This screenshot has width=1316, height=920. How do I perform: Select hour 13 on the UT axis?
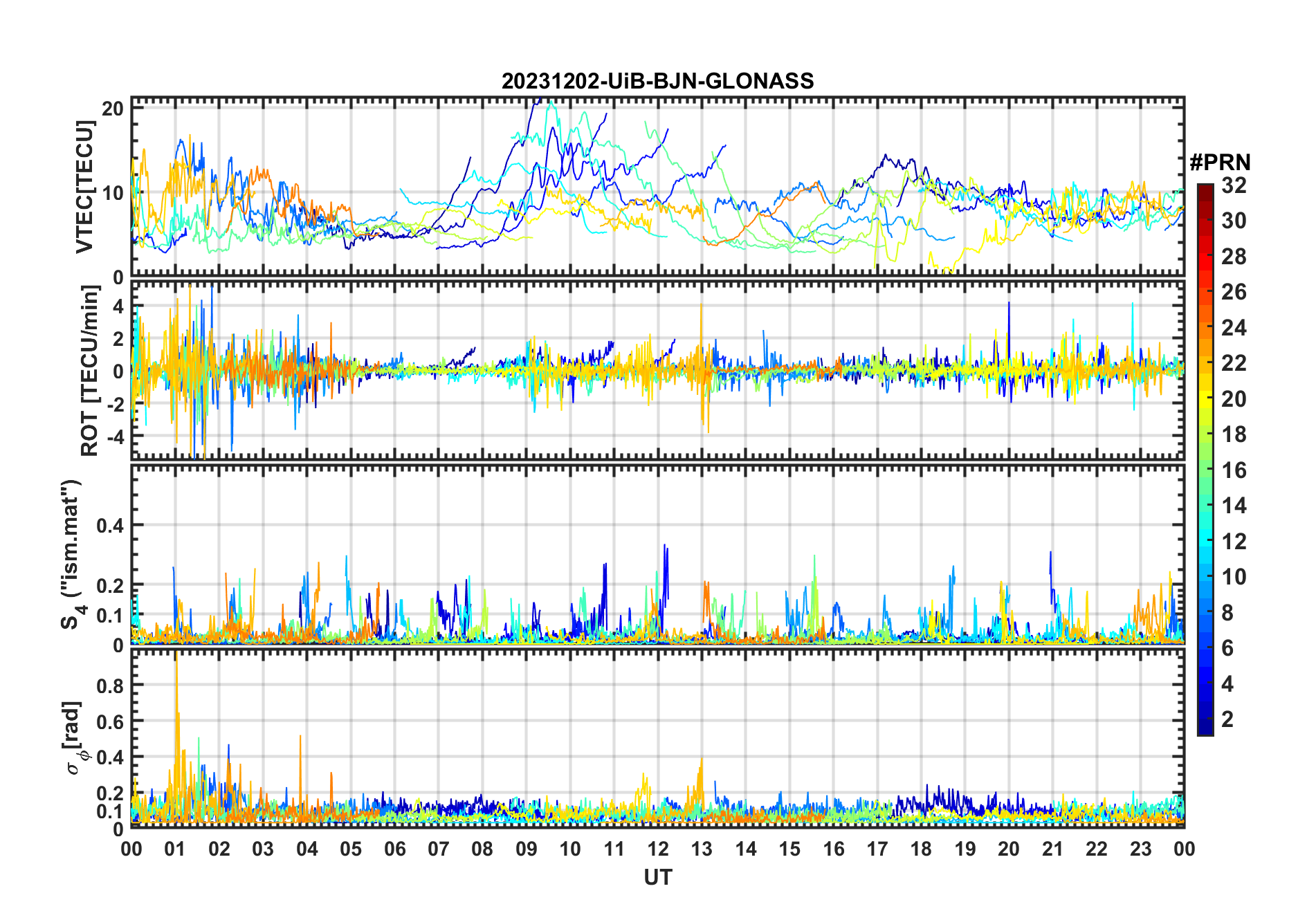click(702, 849)
